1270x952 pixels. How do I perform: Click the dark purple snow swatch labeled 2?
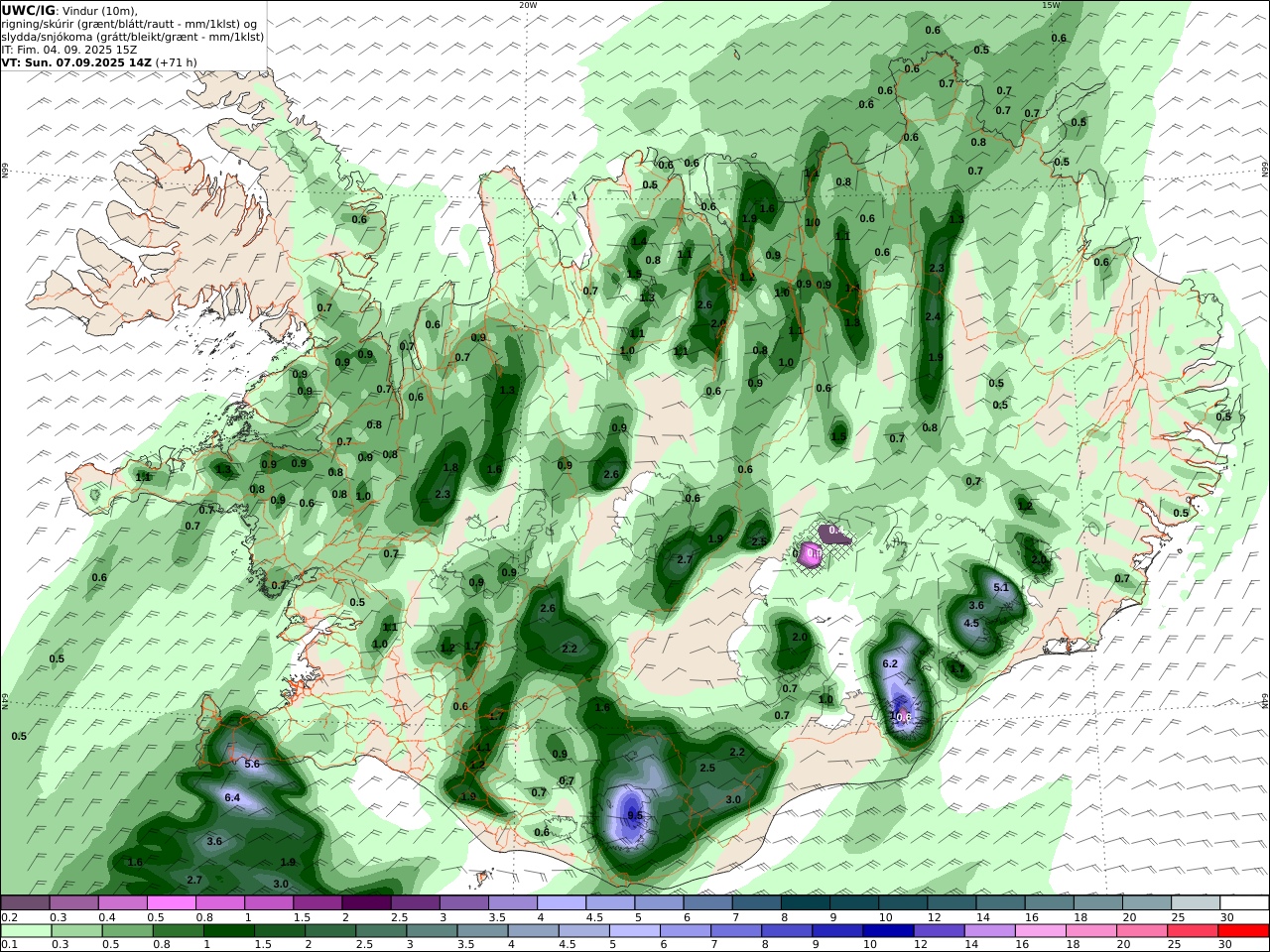click(366, 903)
